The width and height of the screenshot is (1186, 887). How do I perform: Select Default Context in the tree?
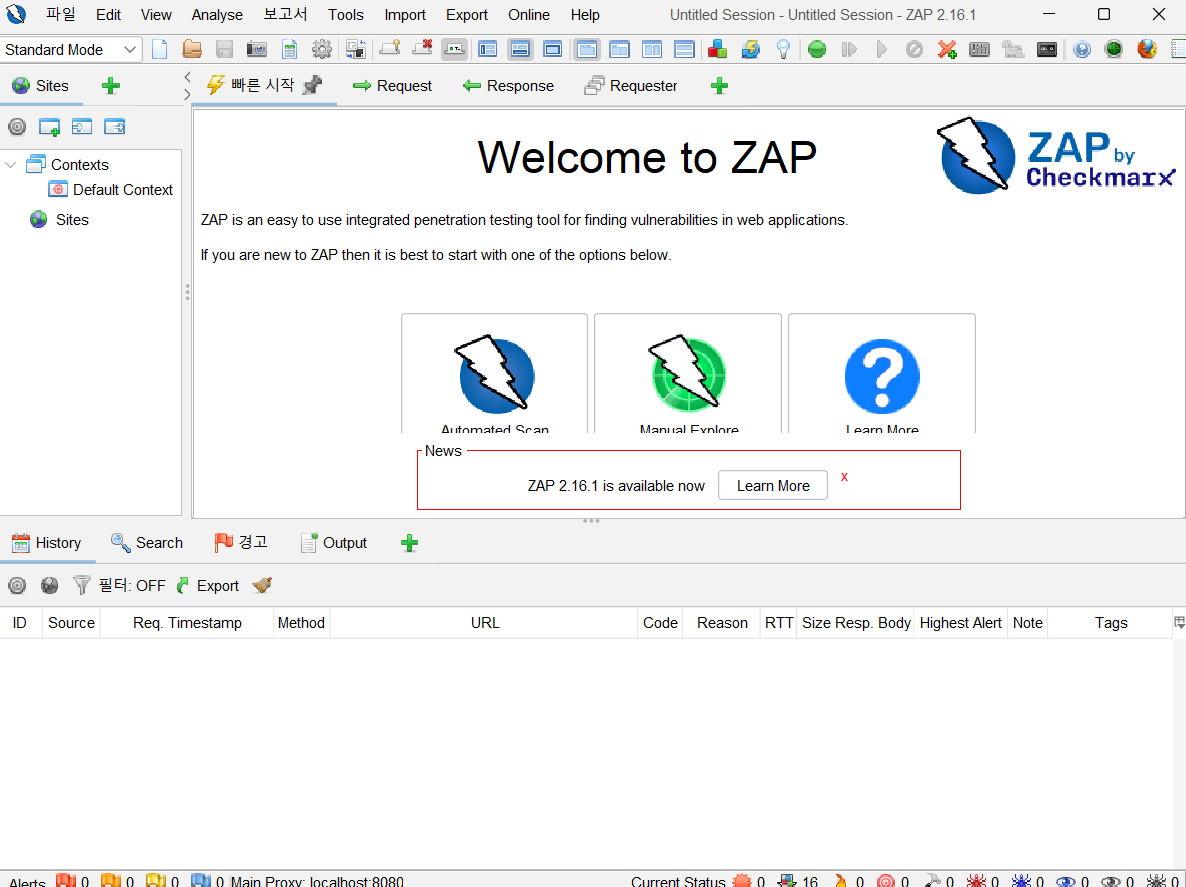point(122,190)
